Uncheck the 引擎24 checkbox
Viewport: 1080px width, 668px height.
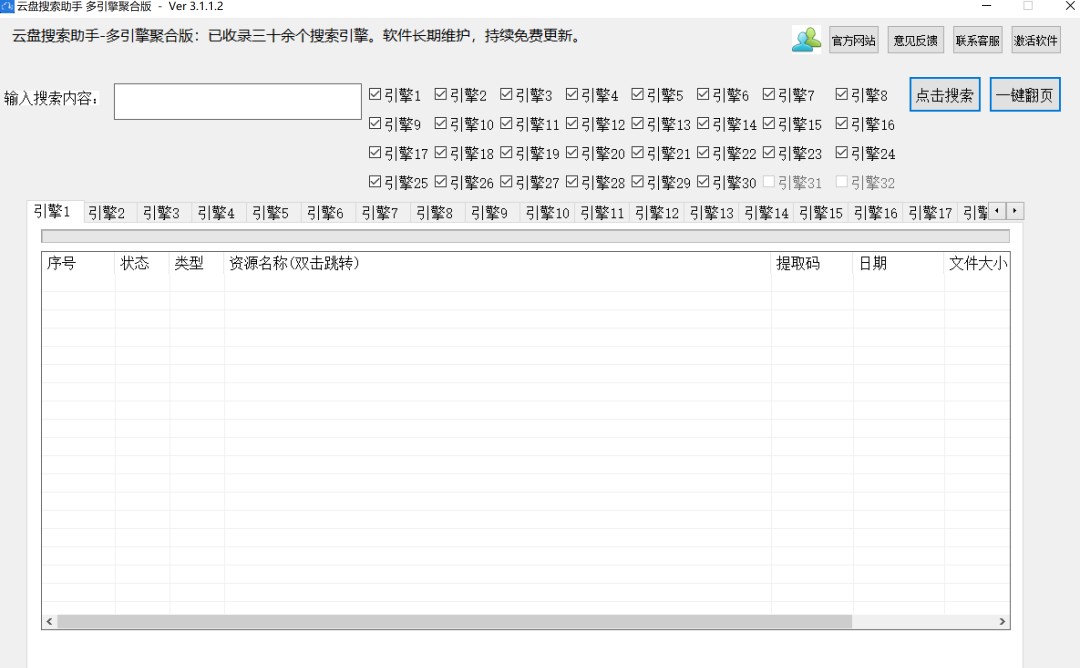tap(842, 152)
